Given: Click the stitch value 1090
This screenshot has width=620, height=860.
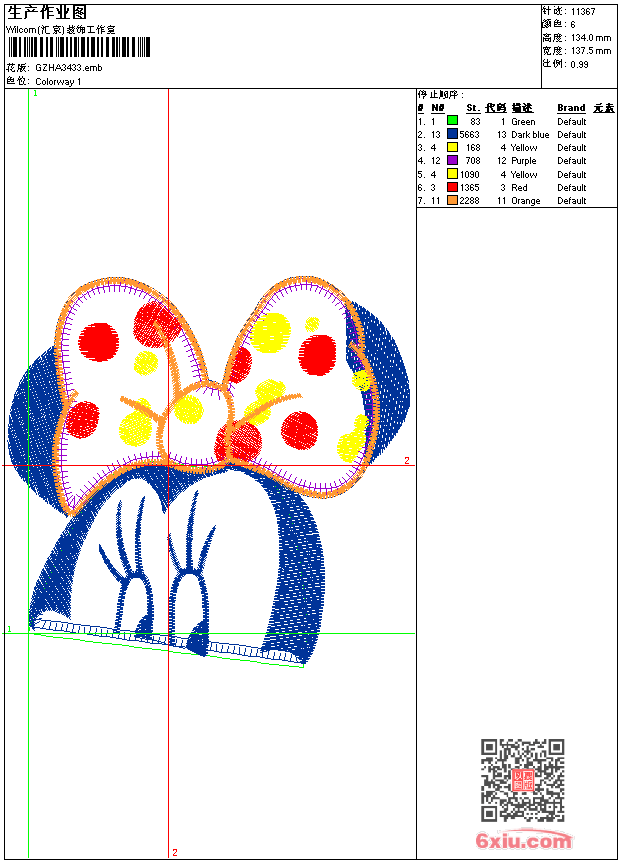Looking at the screenshot, I should click(470, 174).
